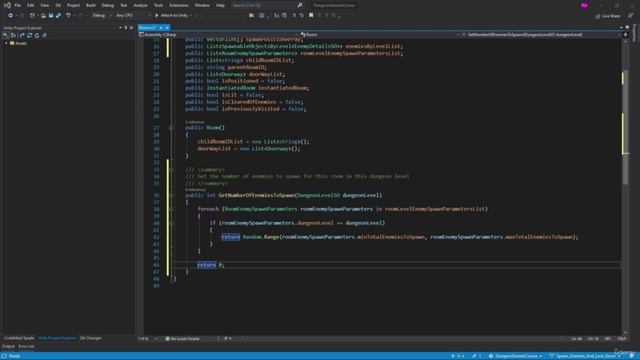Open the Assembly-CSharp project dropdown
The image size is (640, 360).
click(219, 35)
